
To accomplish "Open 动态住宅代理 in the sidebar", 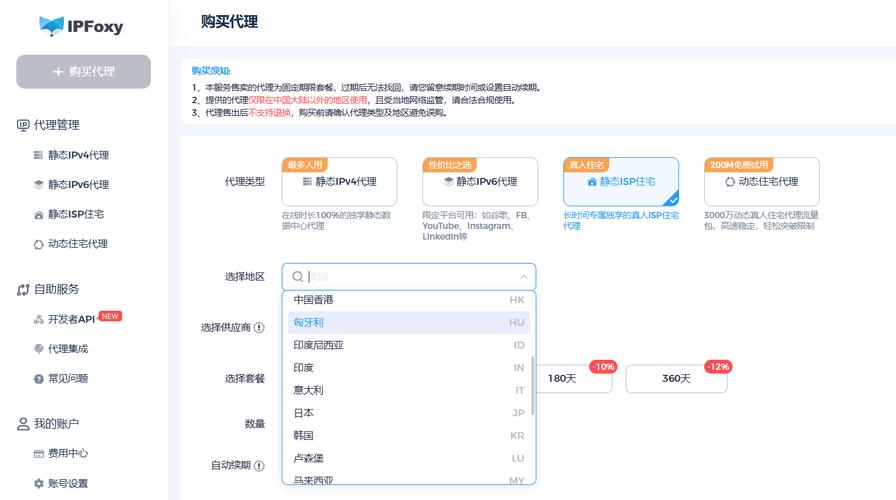I will click(x=78, y=244).
